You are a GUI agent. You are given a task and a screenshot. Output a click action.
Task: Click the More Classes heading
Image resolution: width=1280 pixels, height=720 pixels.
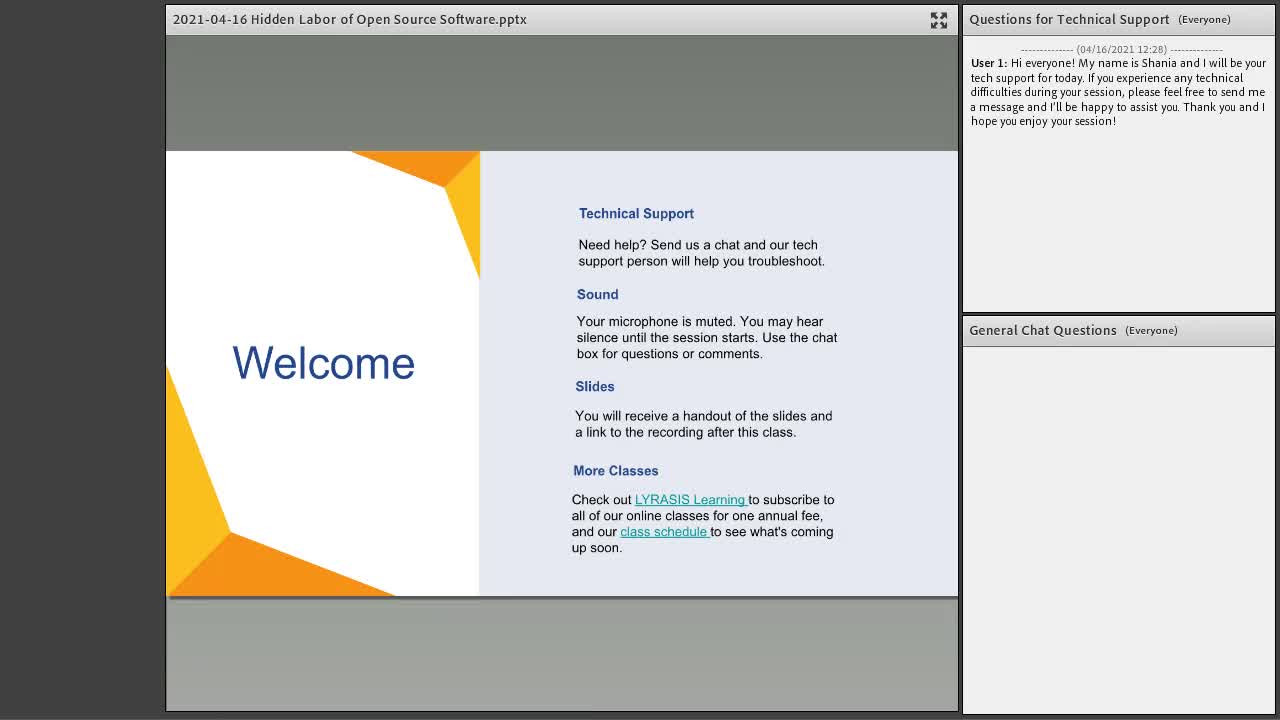[x=615, y=470]
